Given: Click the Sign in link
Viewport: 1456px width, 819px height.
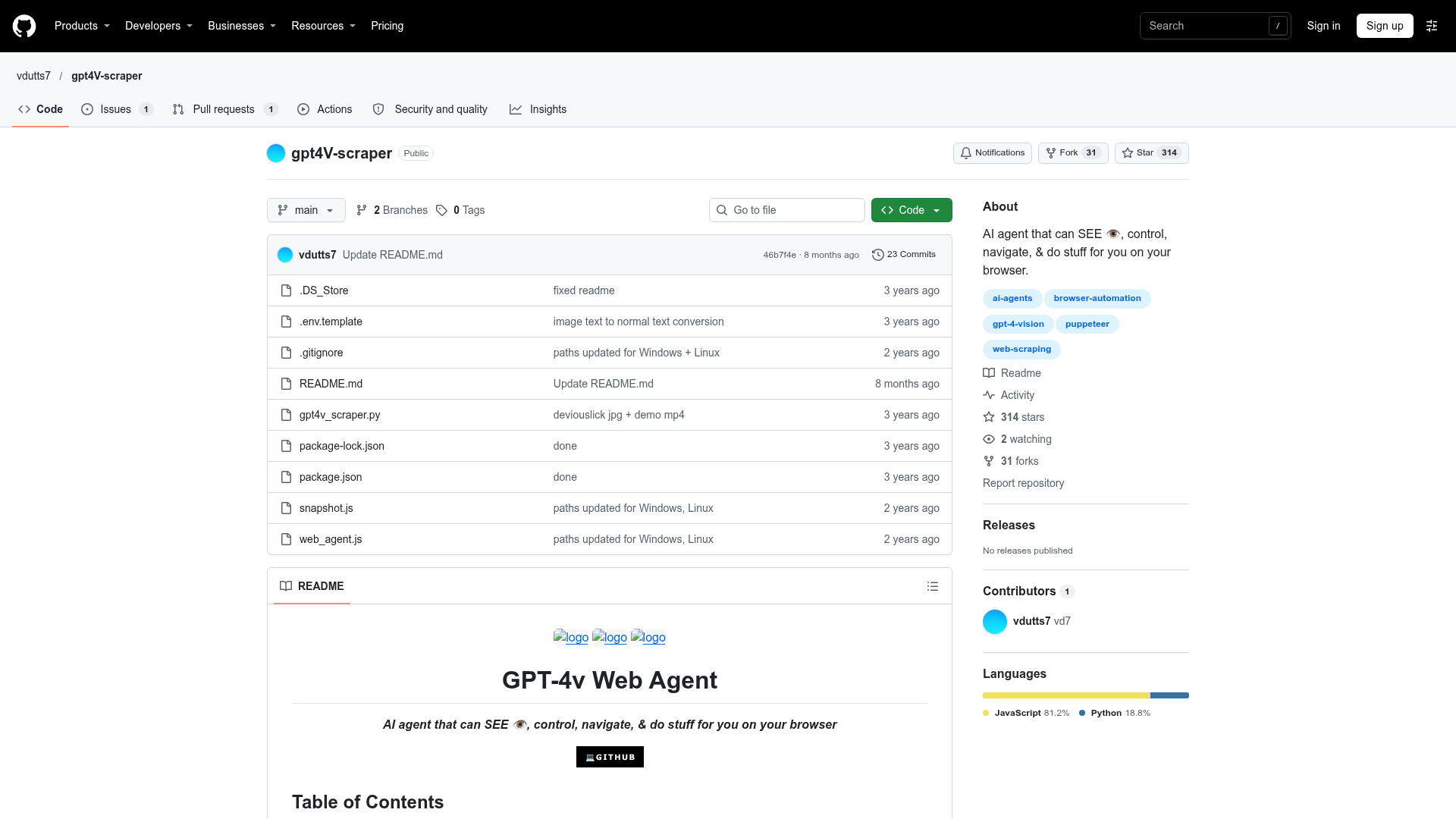Looking at the screenshot, I should [x=1323, y=26].
